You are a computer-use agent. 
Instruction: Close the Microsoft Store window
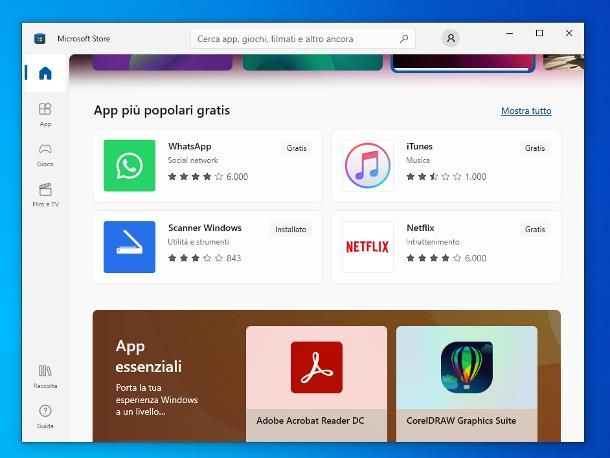tap(569, 33)
